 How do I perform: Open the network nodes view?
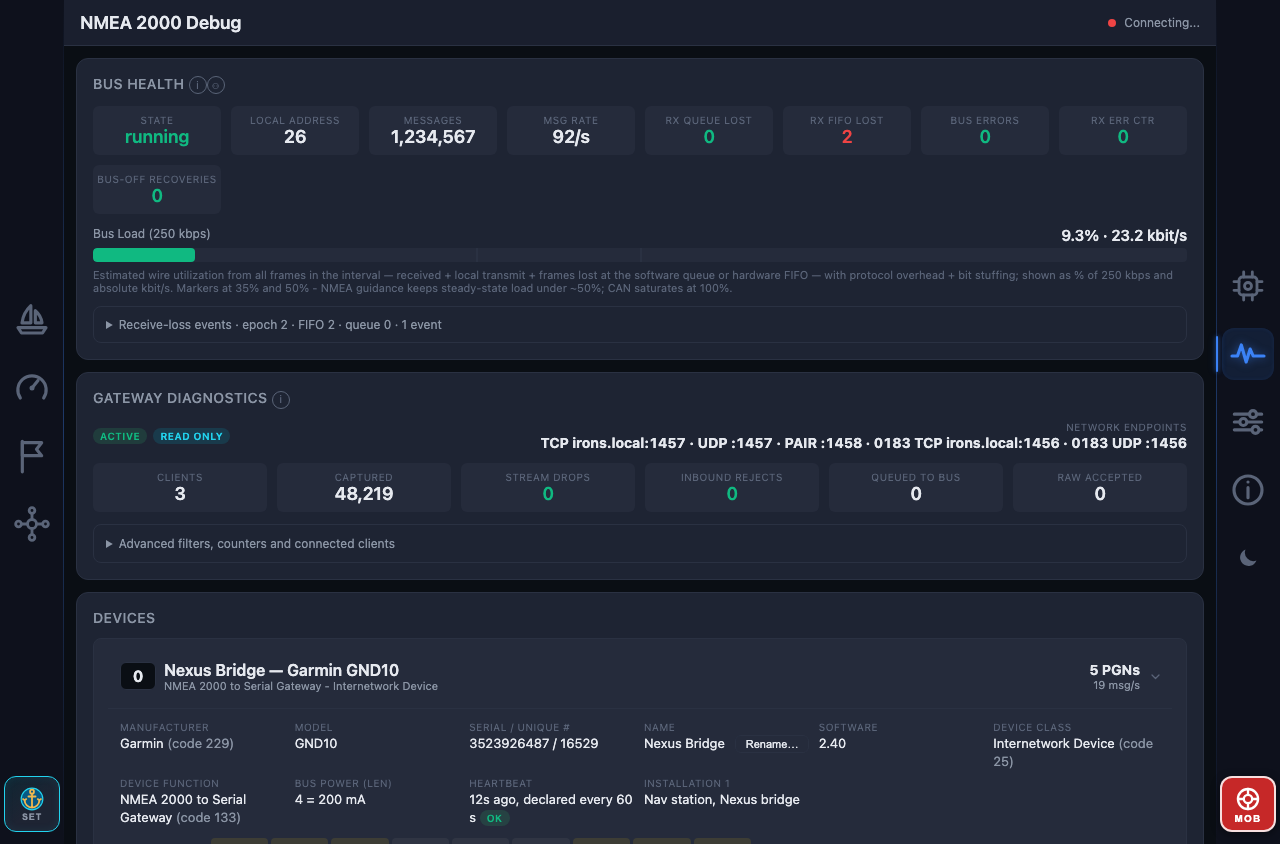(32, 524)
